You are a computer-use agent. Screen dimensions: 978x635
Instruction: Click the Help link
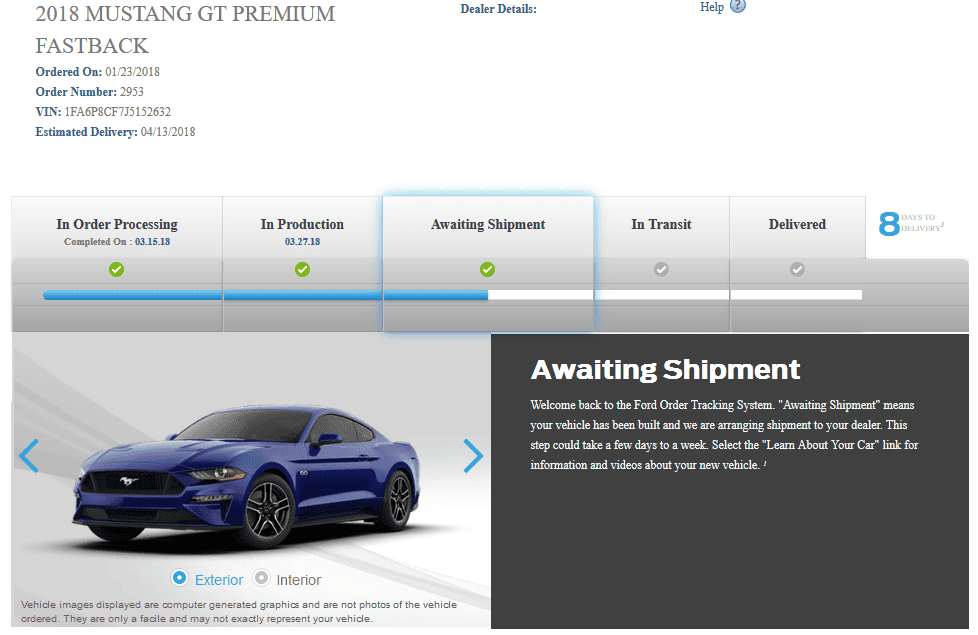click(712, 7)
